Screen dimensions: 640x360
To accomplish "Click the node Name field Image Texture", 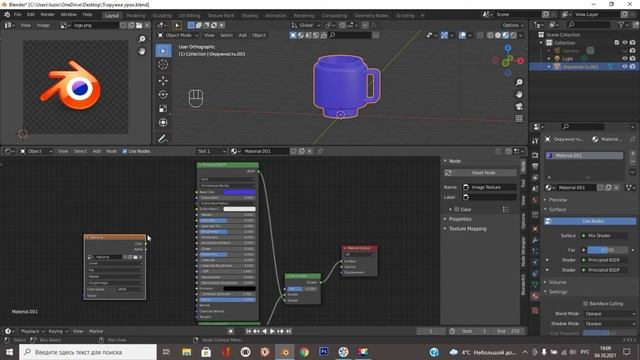I will (489, 187).
